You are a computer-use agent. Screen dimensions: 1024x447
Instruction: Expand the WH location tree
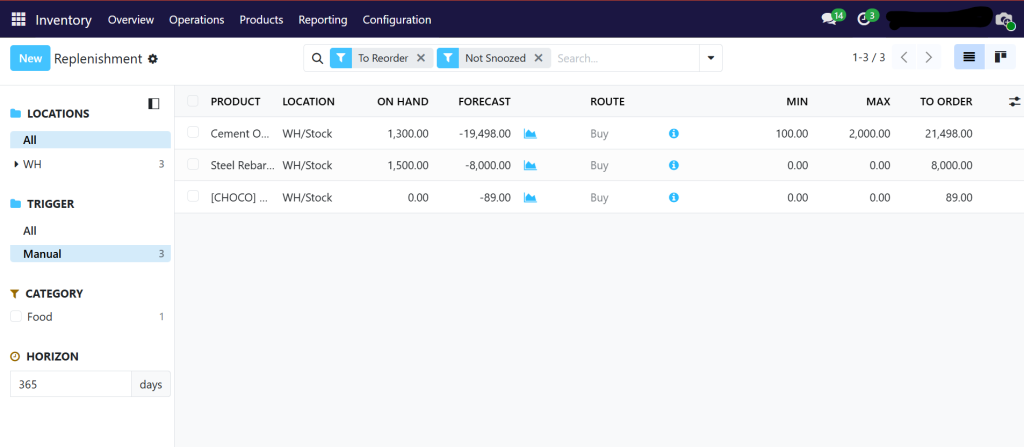tap(16, 164)
